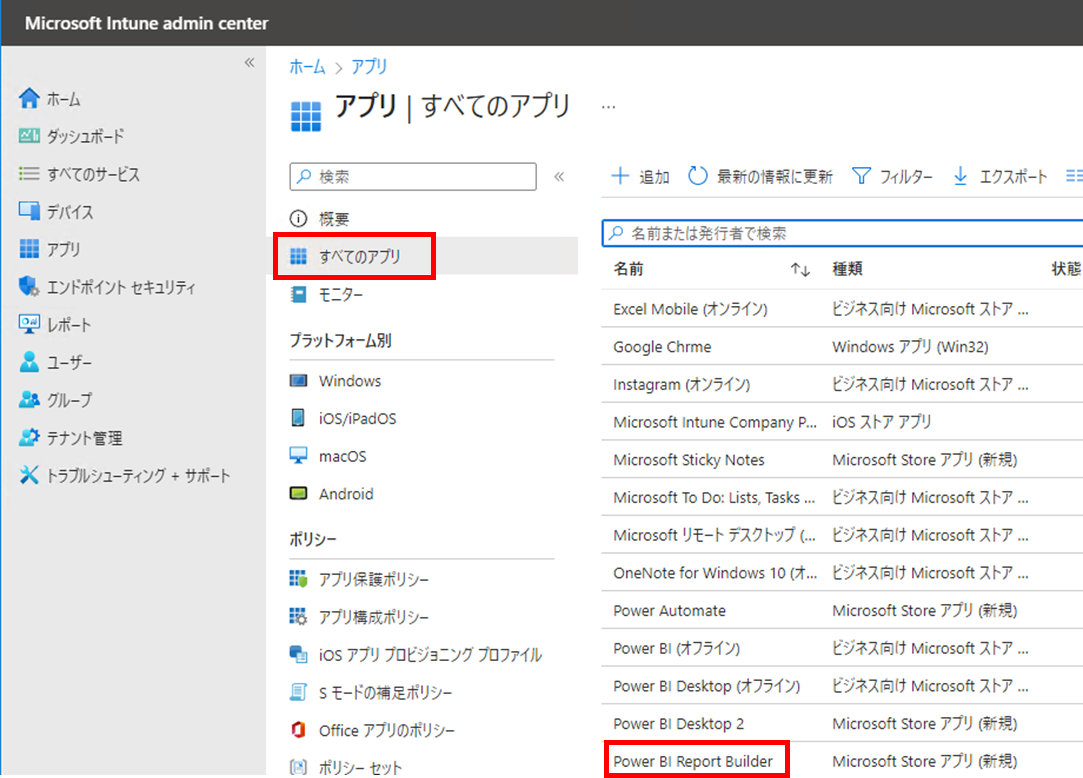Click the 種類 column header
This screenshot has width=1083, height=778.
pyautogui.click(x=847, y=269)
